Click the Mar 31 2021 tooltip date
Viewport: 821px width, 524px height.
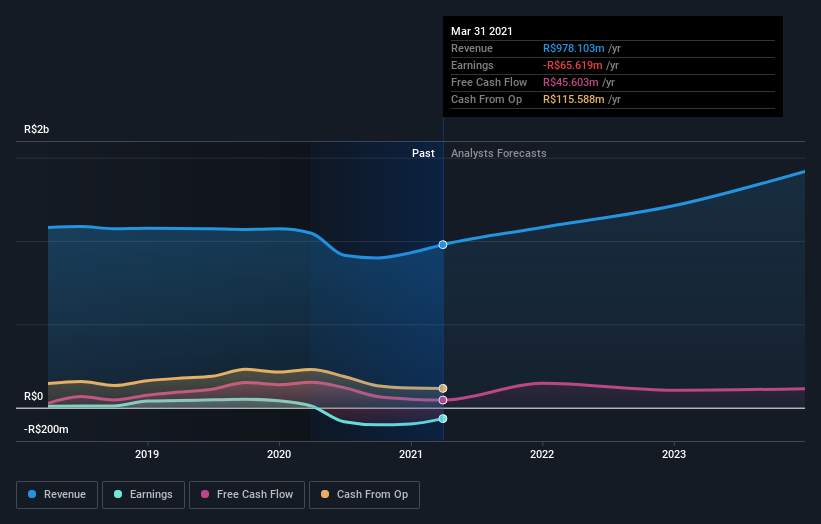[x=482, y=31]
